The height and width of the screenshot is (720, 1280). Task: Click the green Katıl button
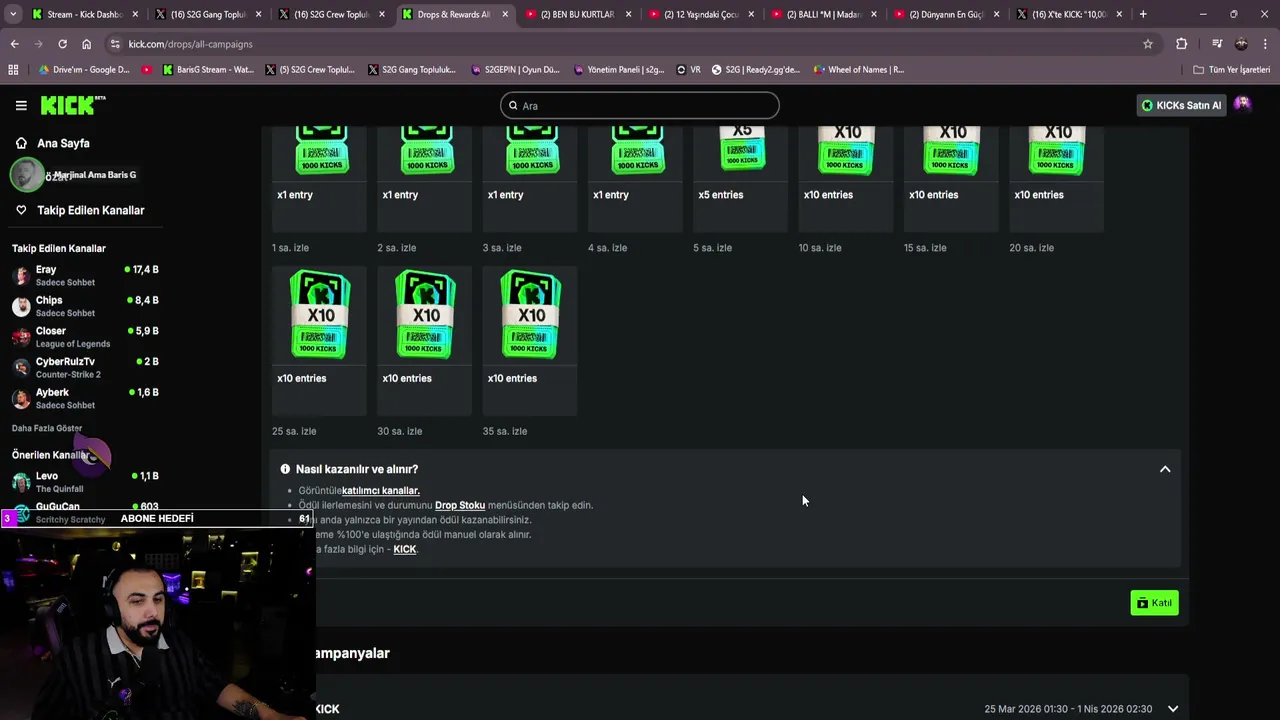pyautogui.click(x=1154, y=603)
